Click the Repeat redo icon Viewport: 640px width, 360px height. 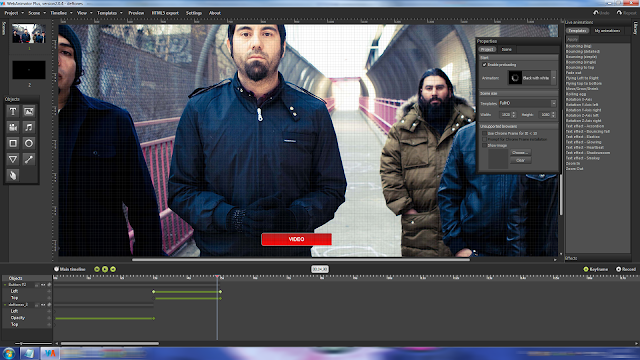pyautogui.click(x=620, y=13)
